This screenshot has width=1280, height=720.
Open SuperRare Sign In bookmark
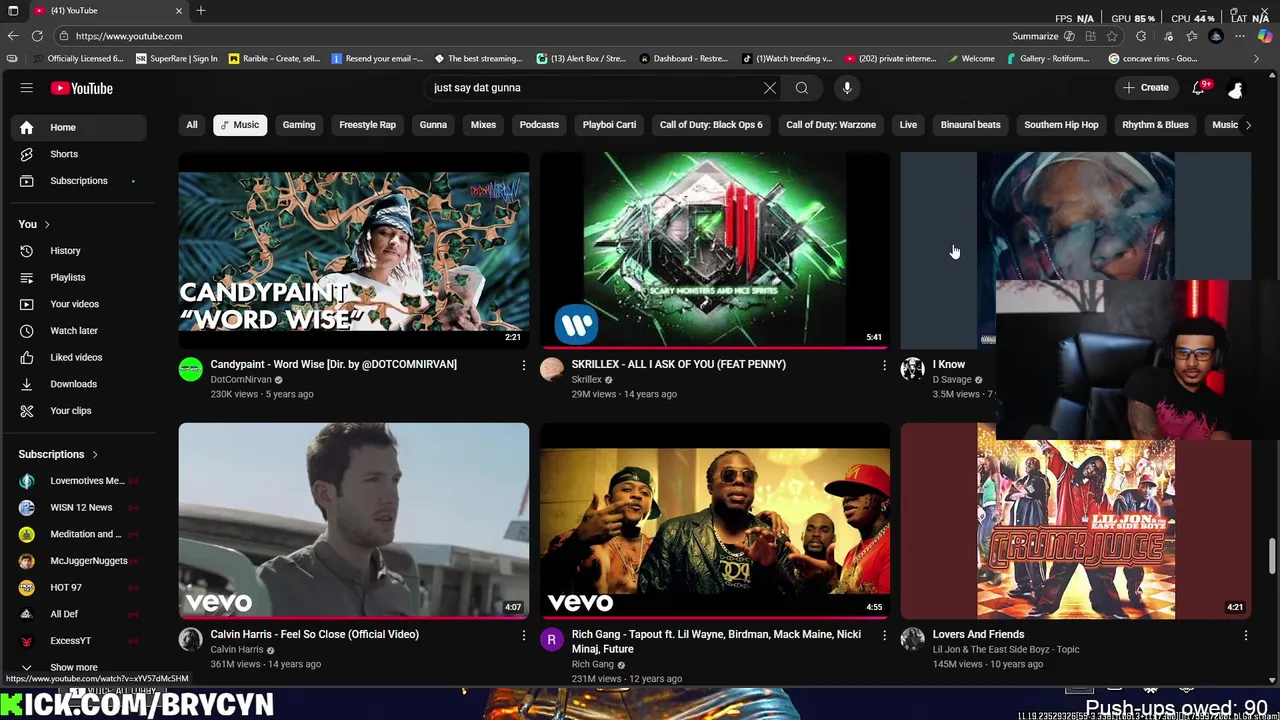[177, 59]
